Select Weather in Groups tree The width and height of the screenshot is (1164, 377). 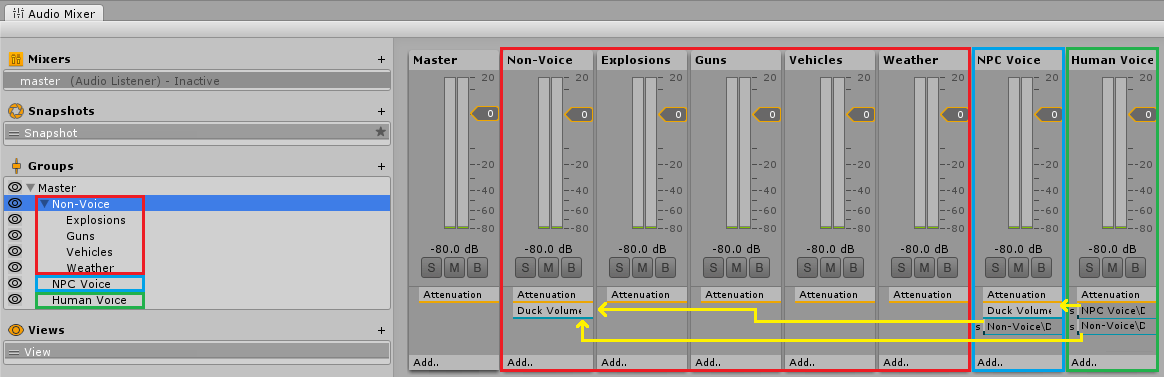[x=90, y=268]
